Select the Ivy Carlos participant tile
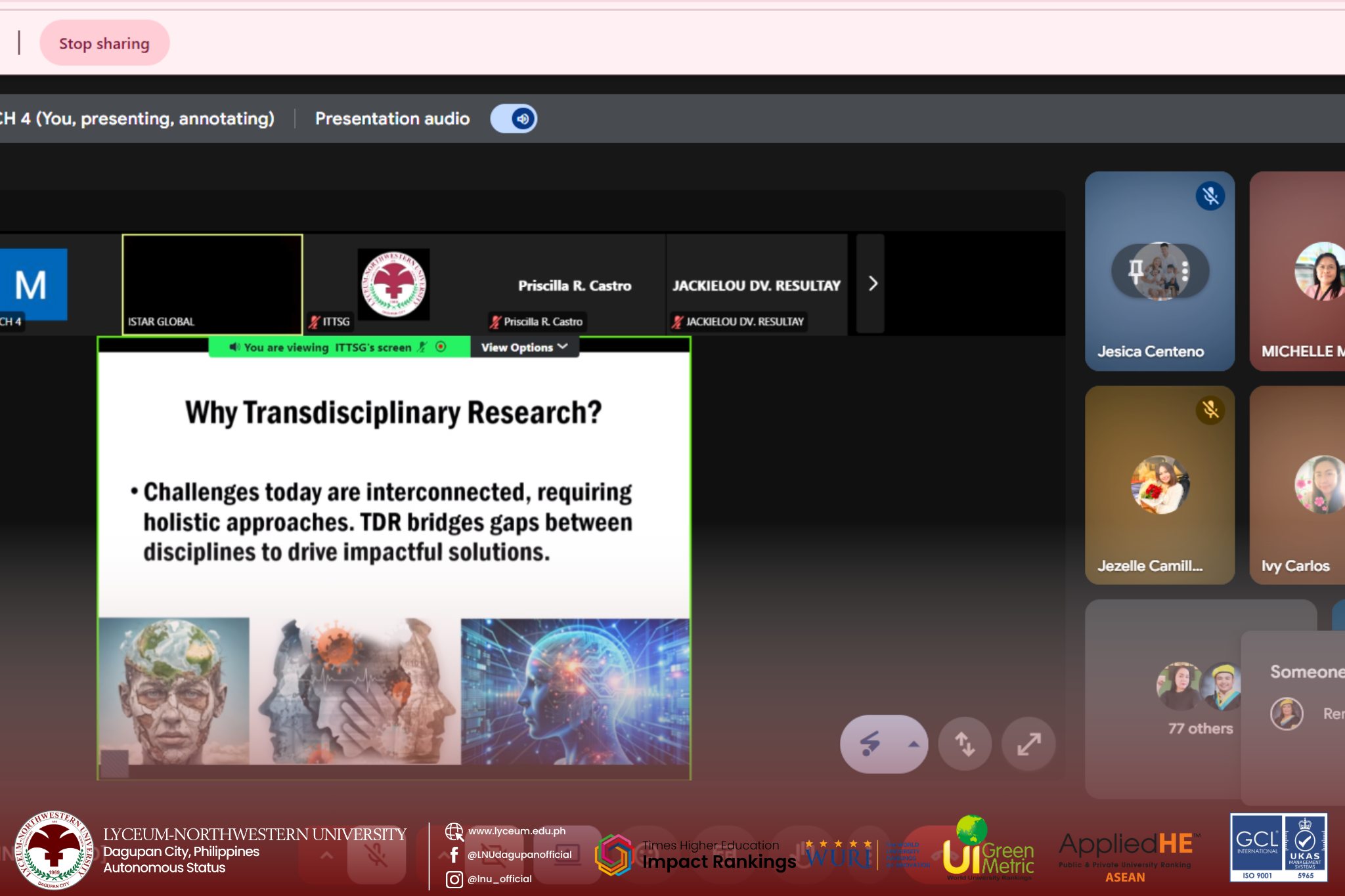Screen dimensions: 1345x896 pos(1298,486)
